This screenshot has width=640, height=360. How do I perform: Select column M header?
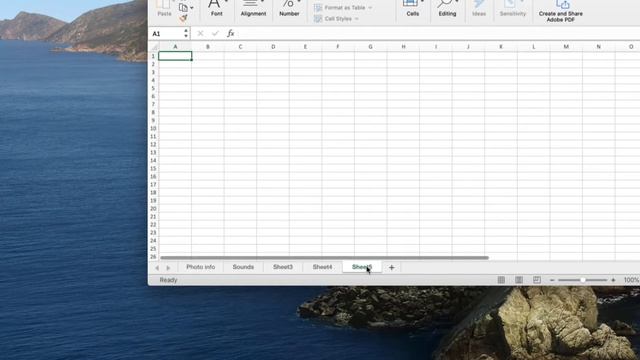pos(566,47)
